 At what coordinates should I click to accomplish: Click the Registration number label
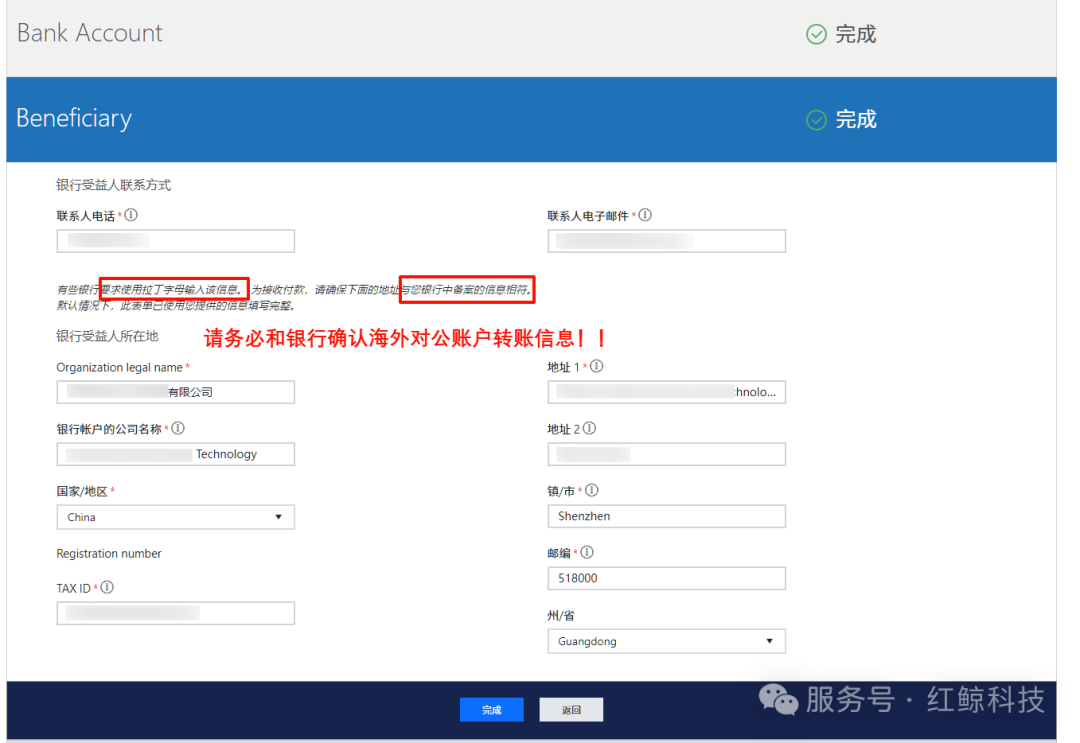(x=109, y=554)
